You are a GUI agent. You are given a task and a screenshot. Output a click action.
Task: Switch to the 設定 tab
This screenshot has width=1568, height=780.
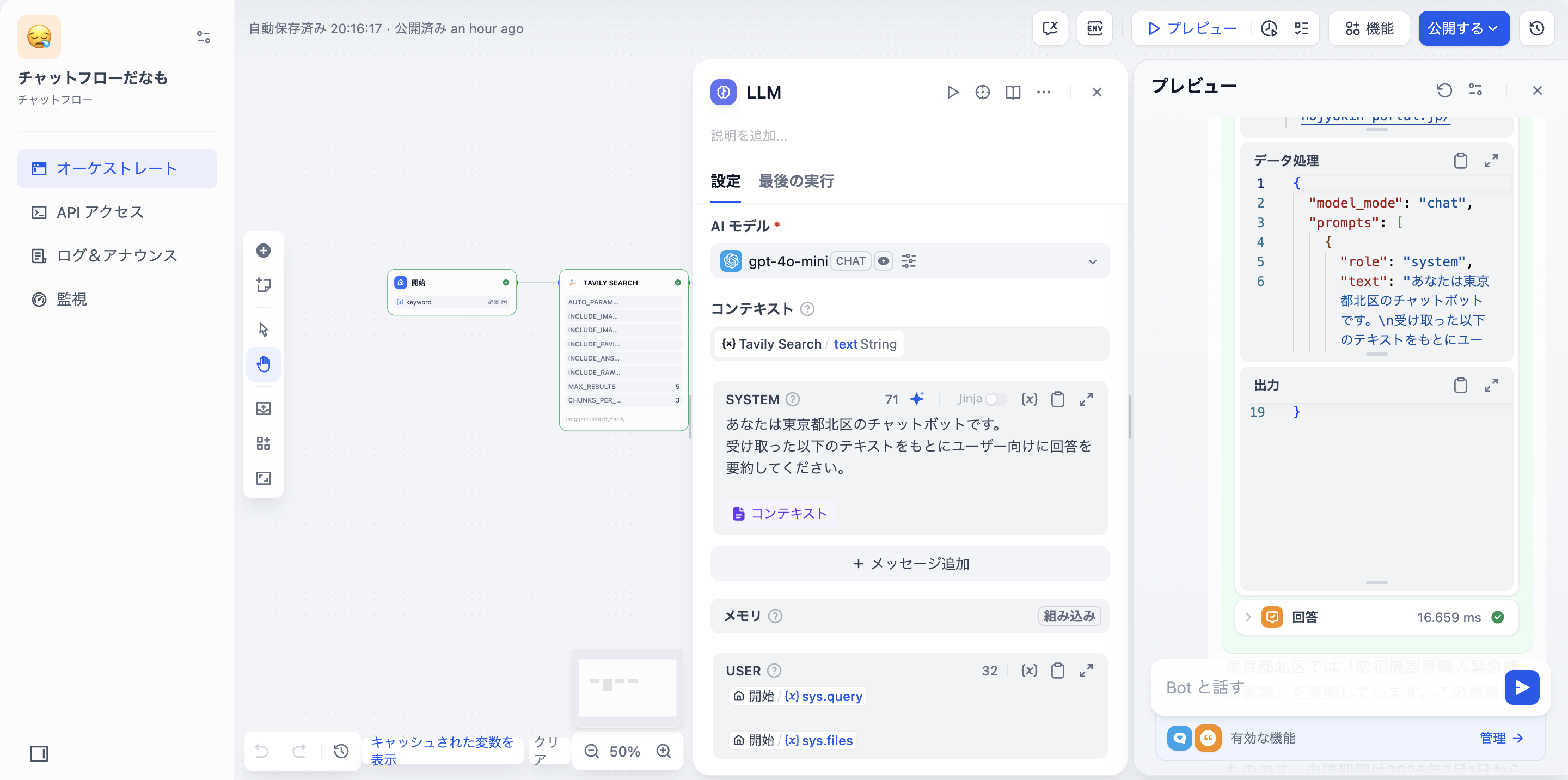tap(726, 181)
